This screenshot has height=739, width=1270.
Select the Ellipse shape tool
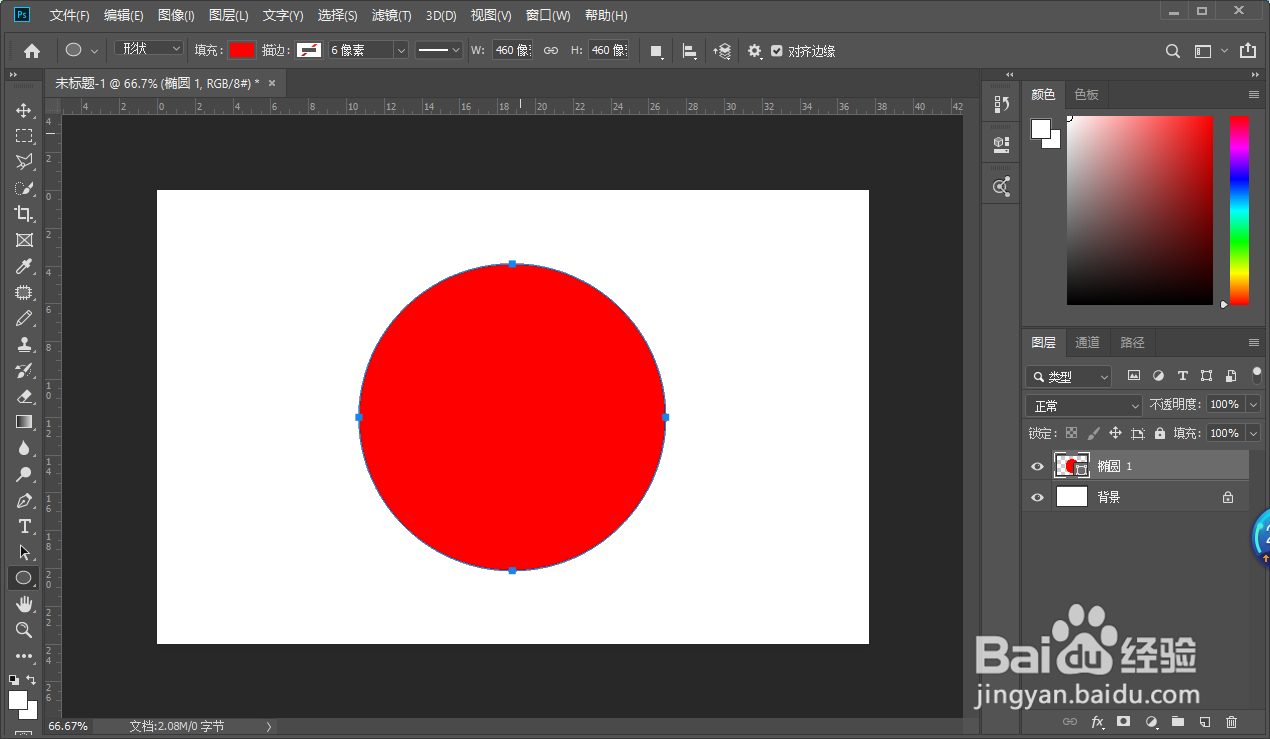tap(24, 578)
